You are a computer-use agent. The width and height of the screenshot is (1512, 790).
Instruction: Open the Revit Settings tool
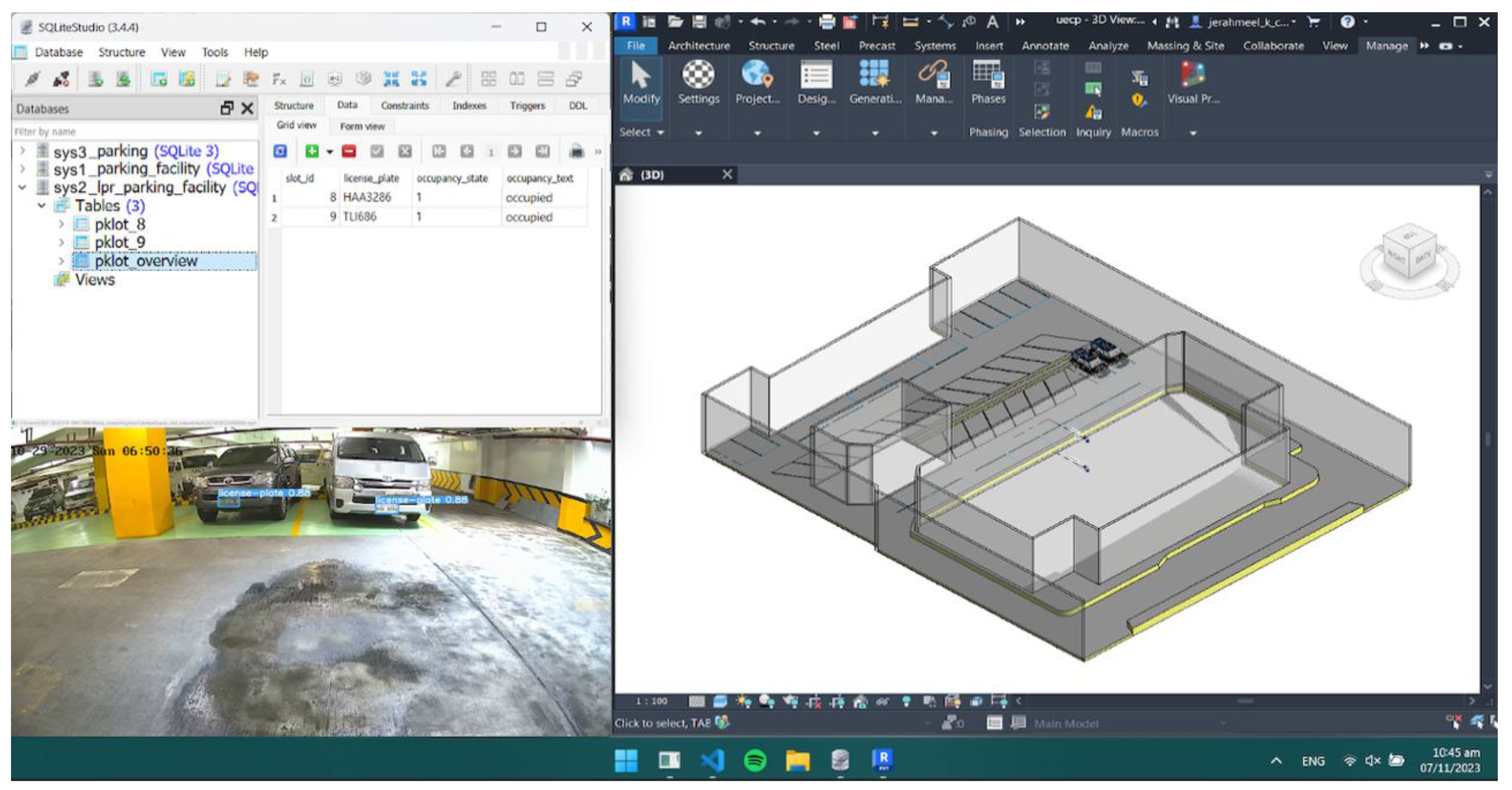click(x=698, y=83)
